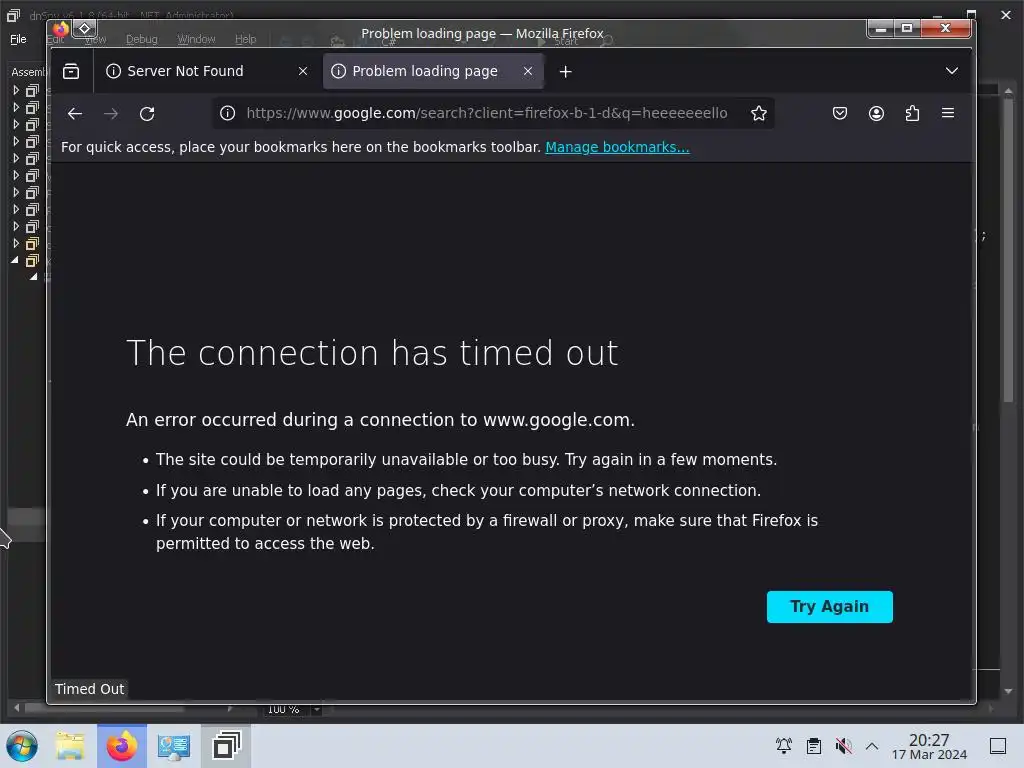Select the first assembly icon in dnSpy tree
The image size is (1024, 768).
(x=32, y=90)
